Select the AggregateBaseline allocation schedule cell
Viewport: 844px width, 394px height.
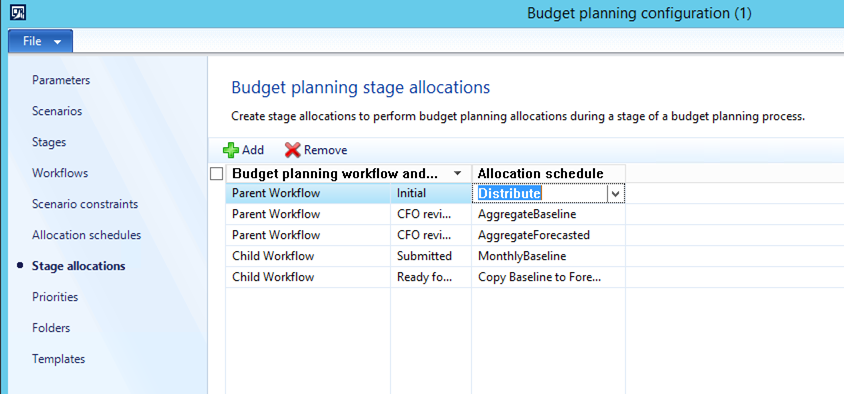[x=548, y=214]
